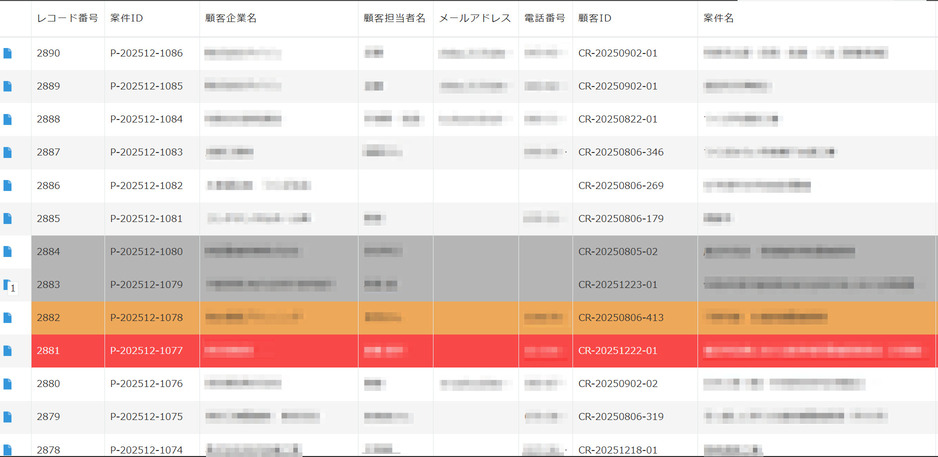Select customer ID CR-20250806-413 in orange row
This screenshot has height=457, width=938.
tap(620, 318)
